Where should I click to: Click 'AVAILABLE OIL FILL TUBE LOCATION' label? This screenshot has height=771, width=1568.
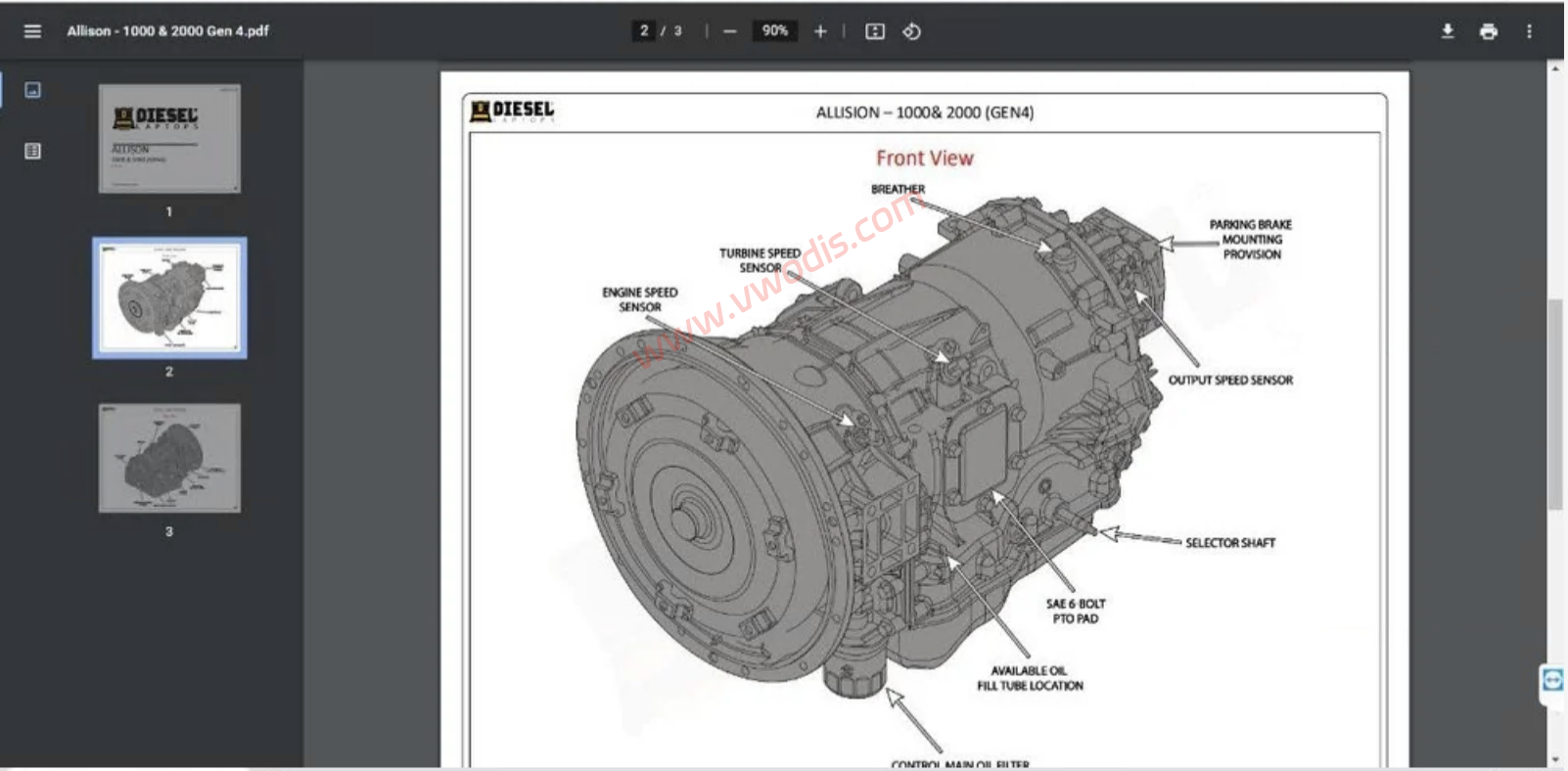coord(1030,678)
